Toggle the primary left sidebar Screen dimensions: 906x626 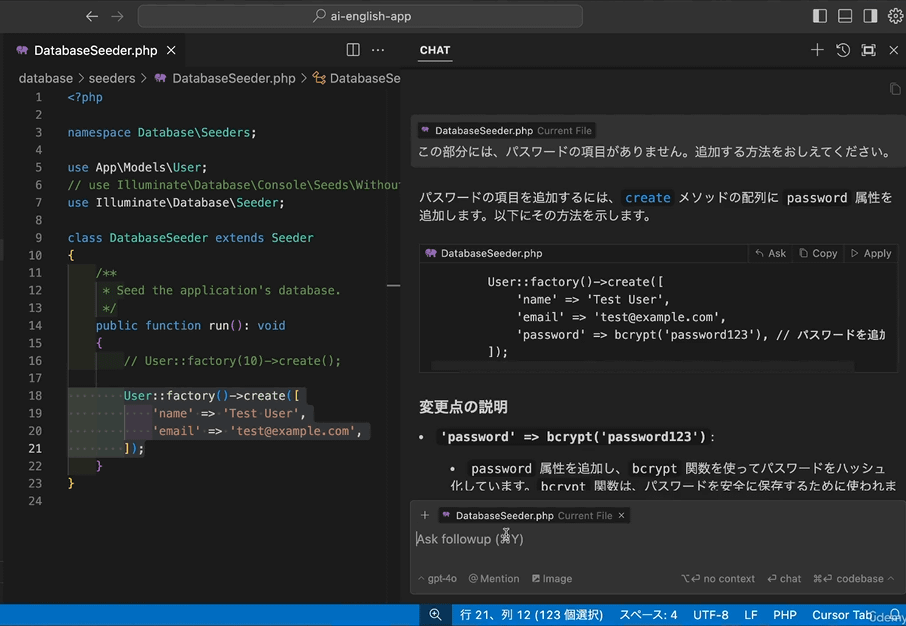(x=820, y=16)
